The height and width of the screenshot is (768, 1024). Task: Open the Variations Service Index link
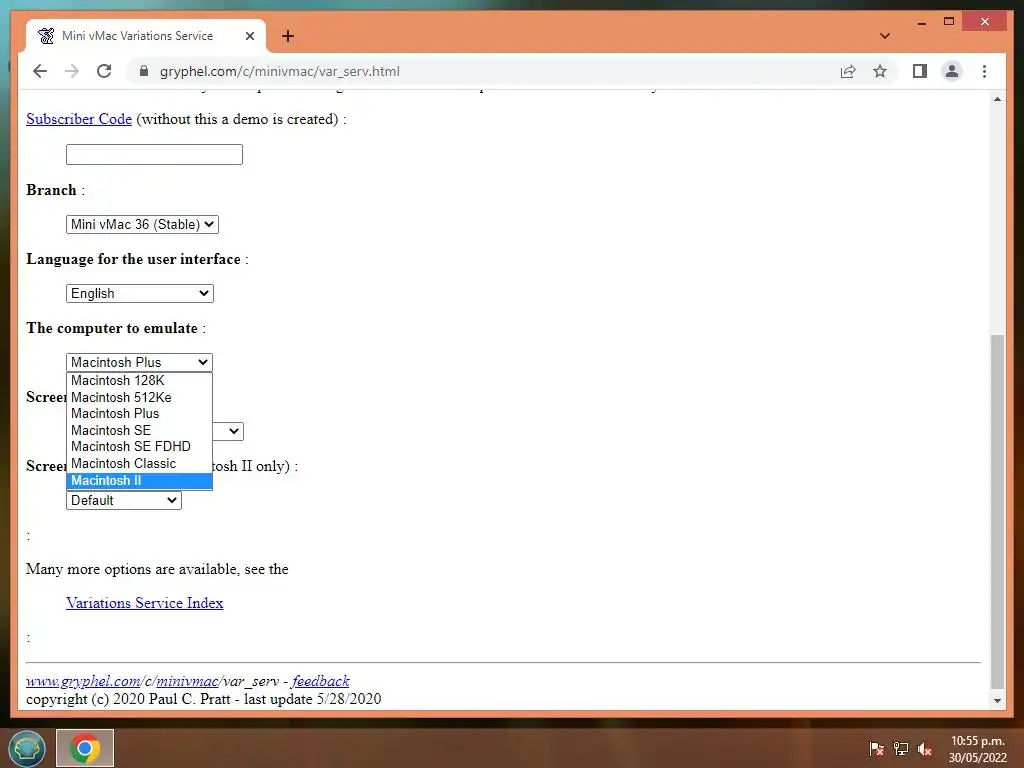click(x=144, y=603)
